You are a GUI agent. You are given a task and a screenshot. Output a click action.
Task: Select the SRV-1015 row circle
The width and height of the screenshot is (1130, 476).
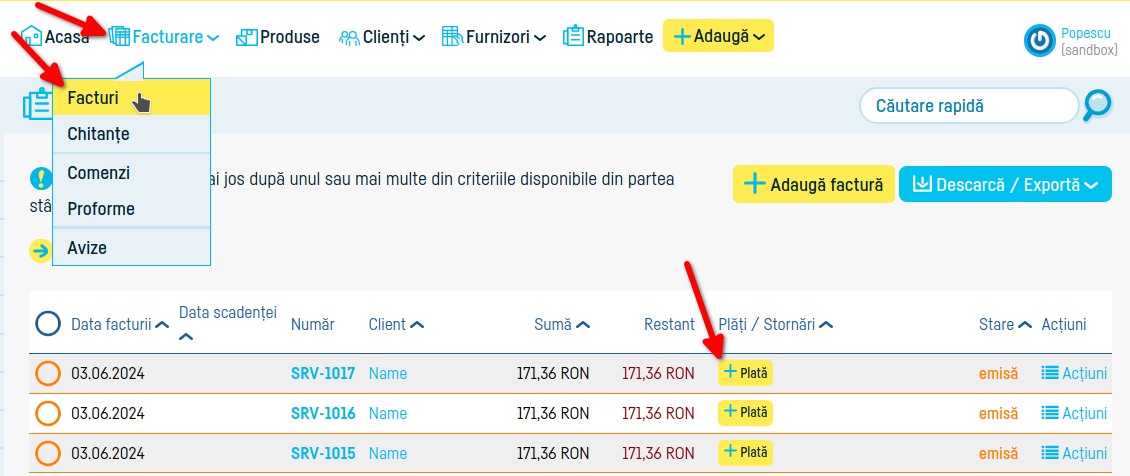[48, 454]
